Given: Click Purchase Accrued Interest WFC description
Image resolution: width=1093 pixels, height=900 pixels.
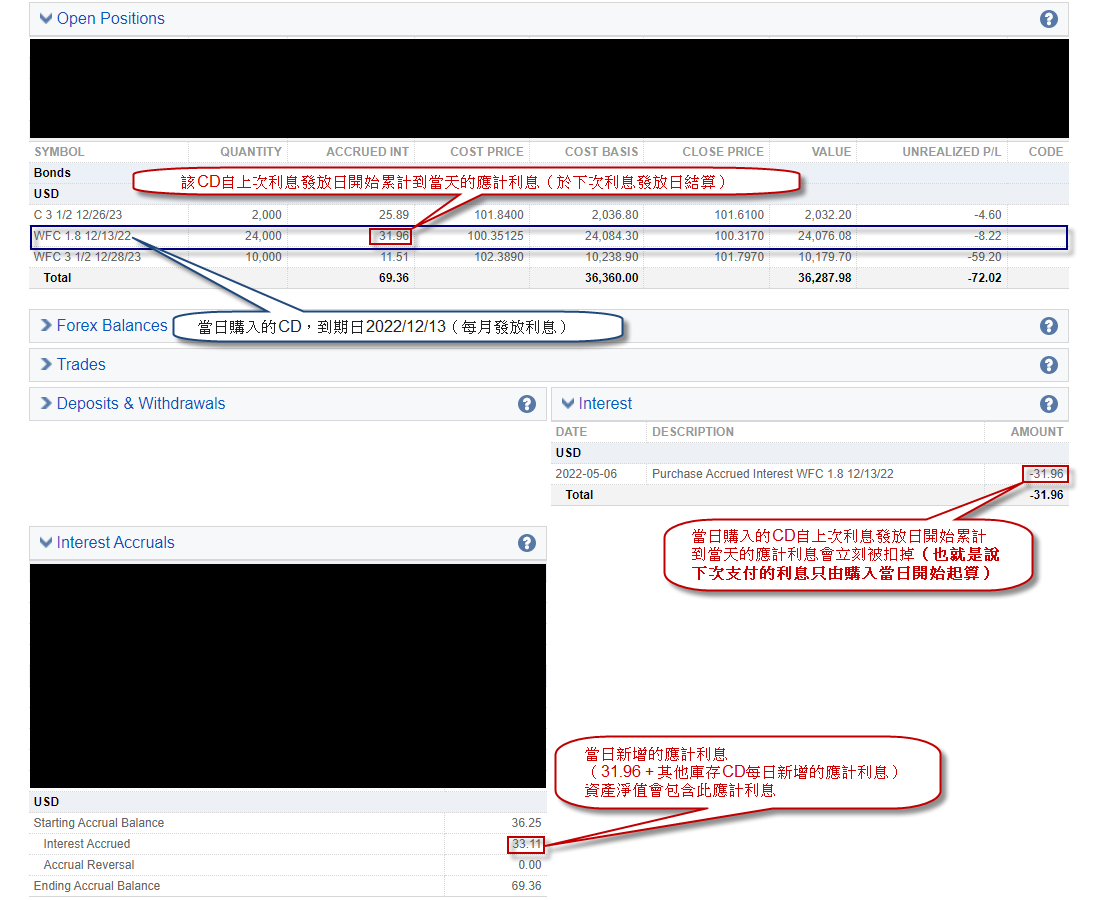Looking at the screenshot, I should pos(772,473).
